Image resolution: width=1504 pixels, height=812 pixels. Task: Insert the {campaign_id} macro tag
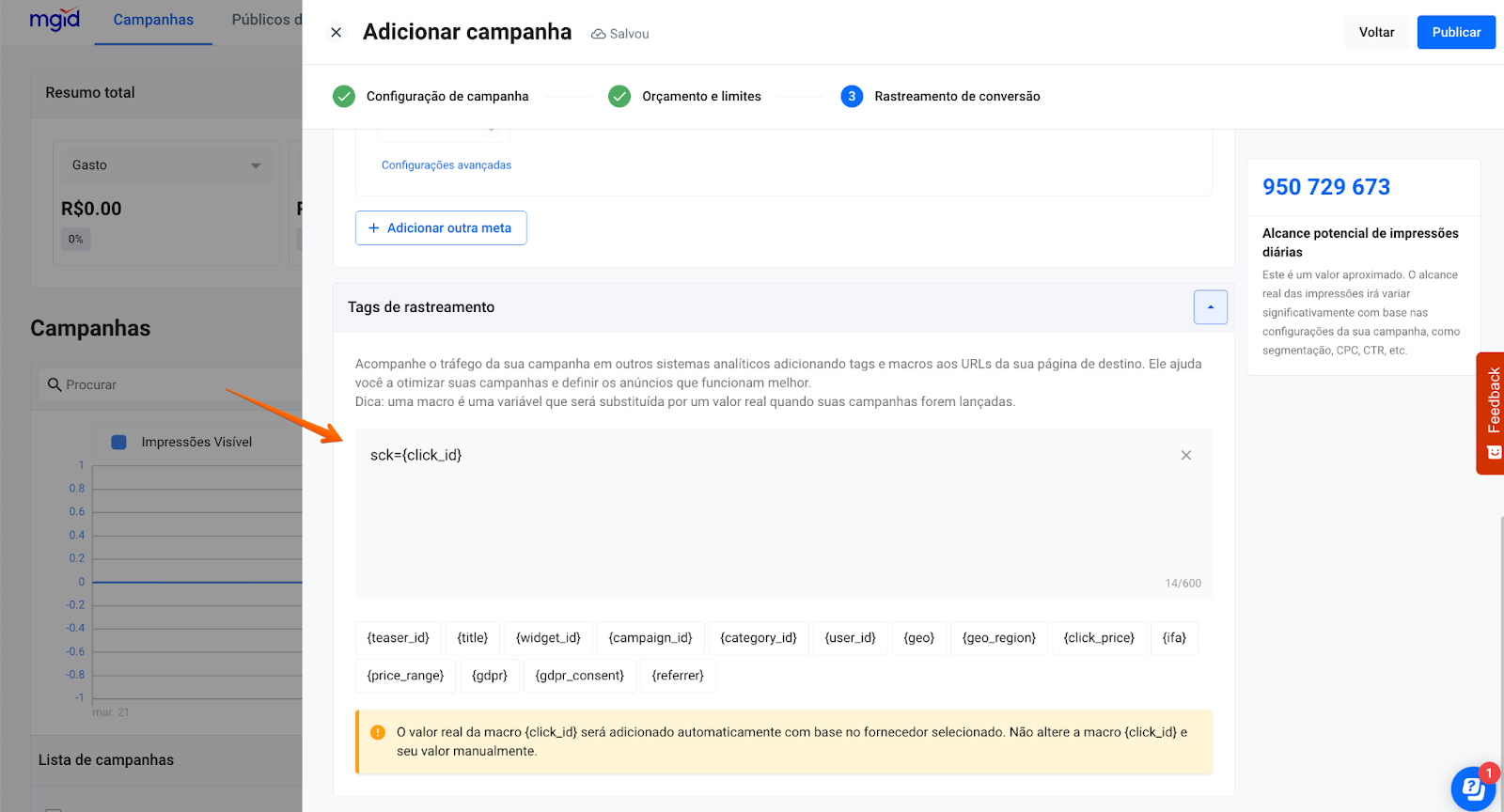pyautogui.click(x=650, y=638)
